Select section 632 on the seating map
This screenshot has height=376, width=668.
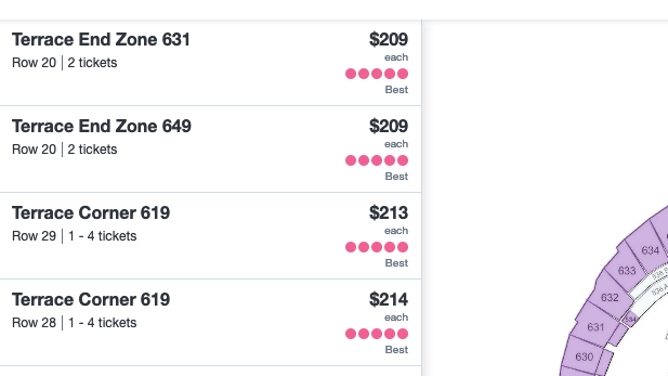[x=609, y=297]
